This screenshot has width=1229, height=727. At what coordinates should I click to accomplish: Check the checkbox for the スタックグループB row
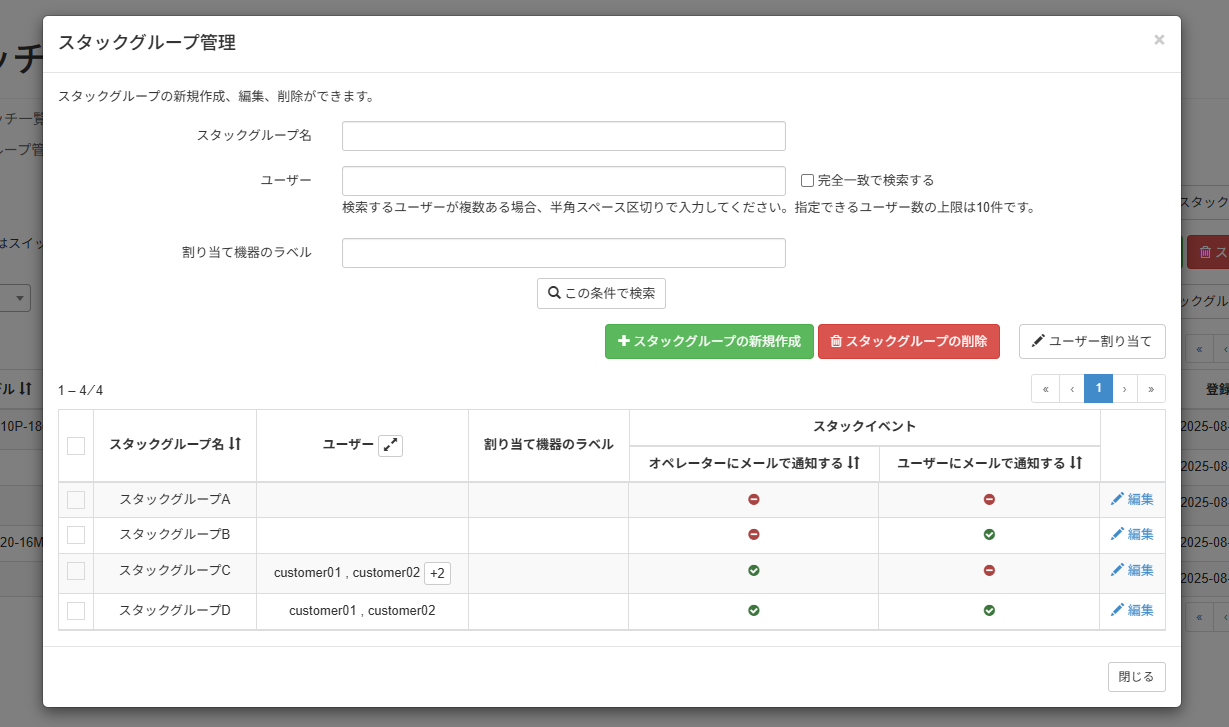pos(75,535)
